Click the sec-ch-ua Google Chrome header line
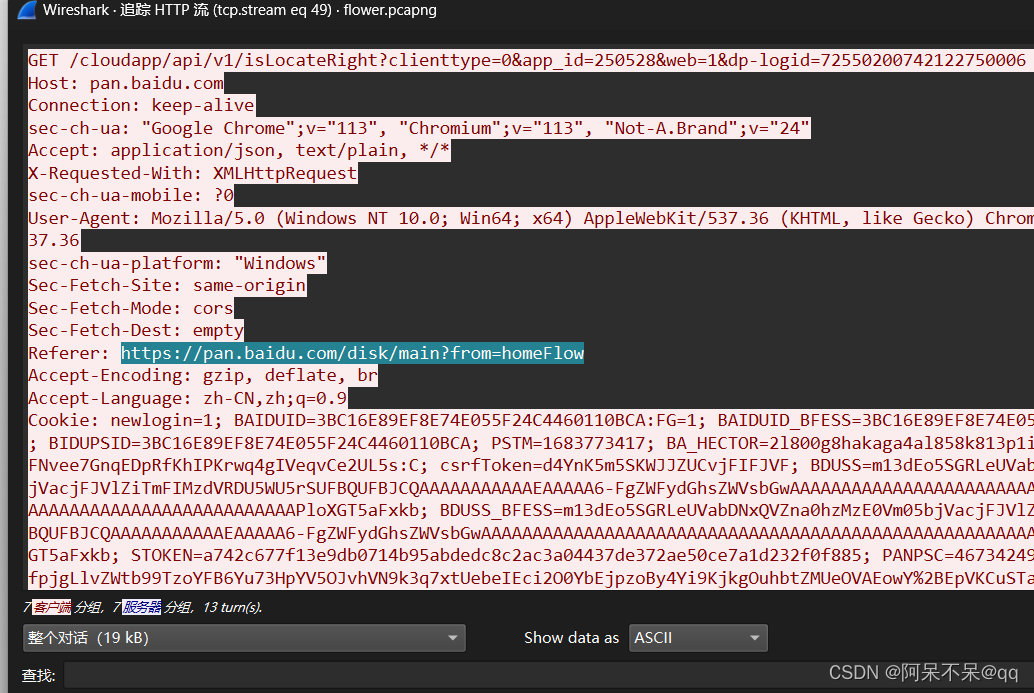 (419, 128)
